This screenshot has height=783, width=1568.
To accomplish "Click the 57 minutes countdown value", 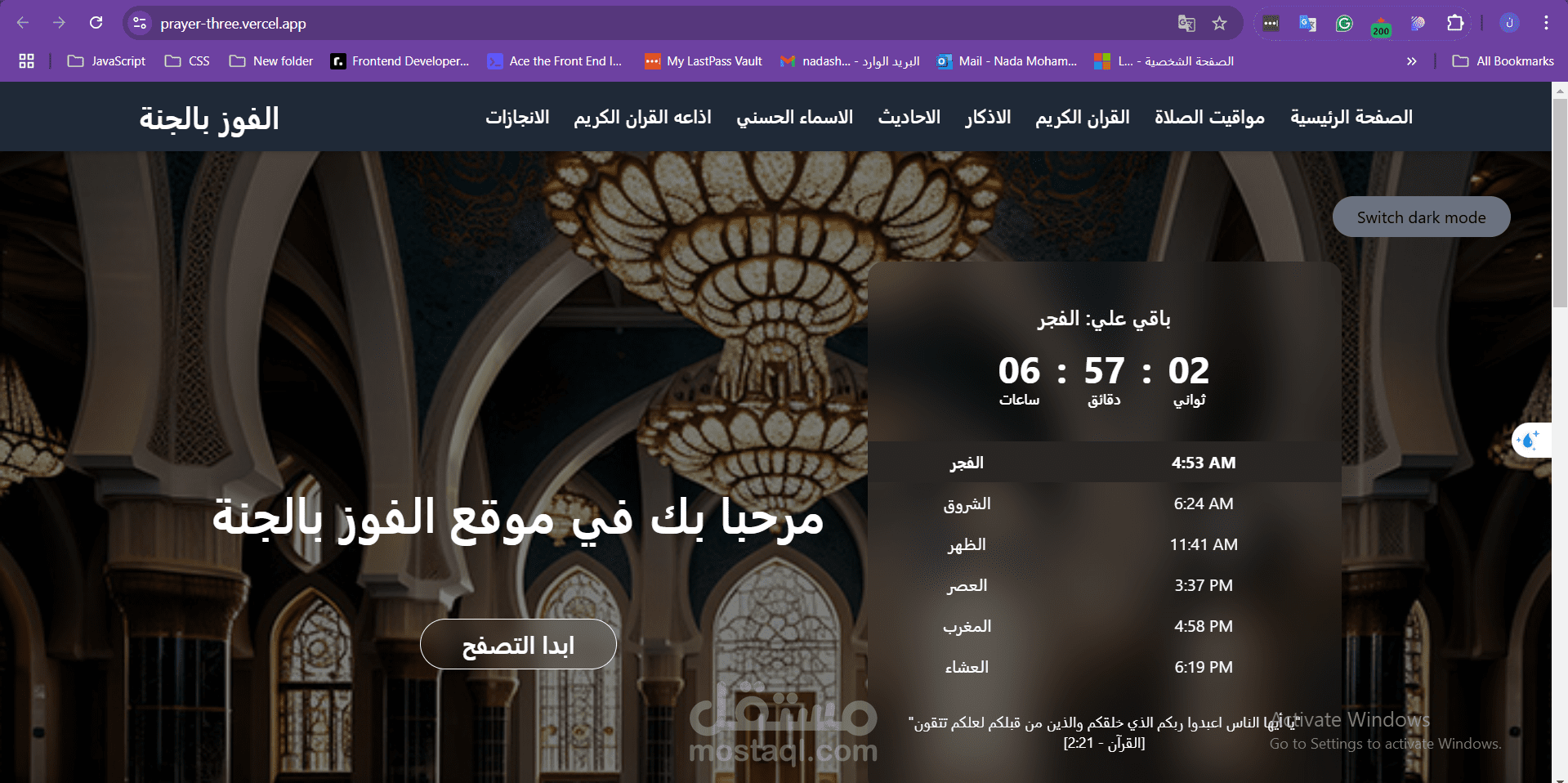I will pyautogui.click(x=1104, y=370).
